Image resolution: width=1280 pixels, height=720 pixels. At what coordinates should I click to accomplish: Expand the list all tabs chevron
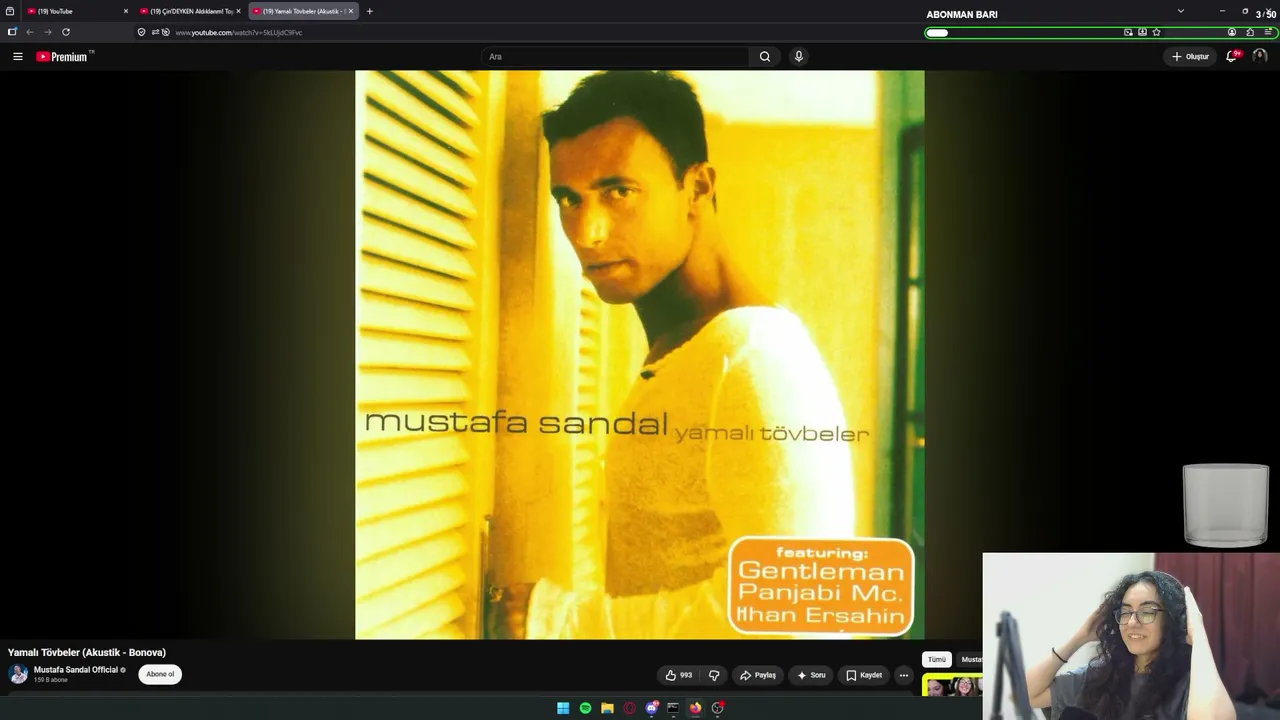coord(1181,11)
